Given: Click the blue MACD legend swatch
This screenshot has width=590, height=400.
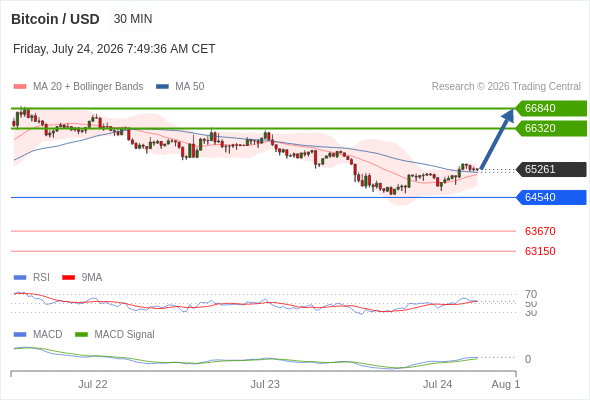Looking at the screenshot, I should (20, 335).
